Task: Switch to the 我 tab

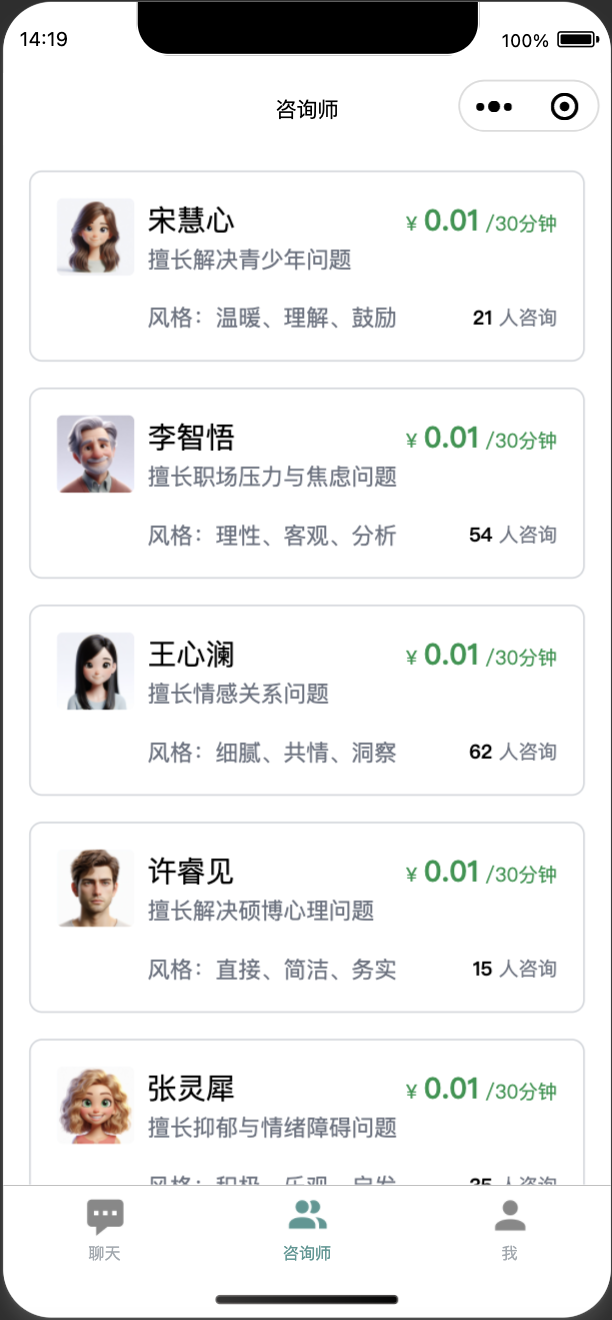Action: [510, 1253]
